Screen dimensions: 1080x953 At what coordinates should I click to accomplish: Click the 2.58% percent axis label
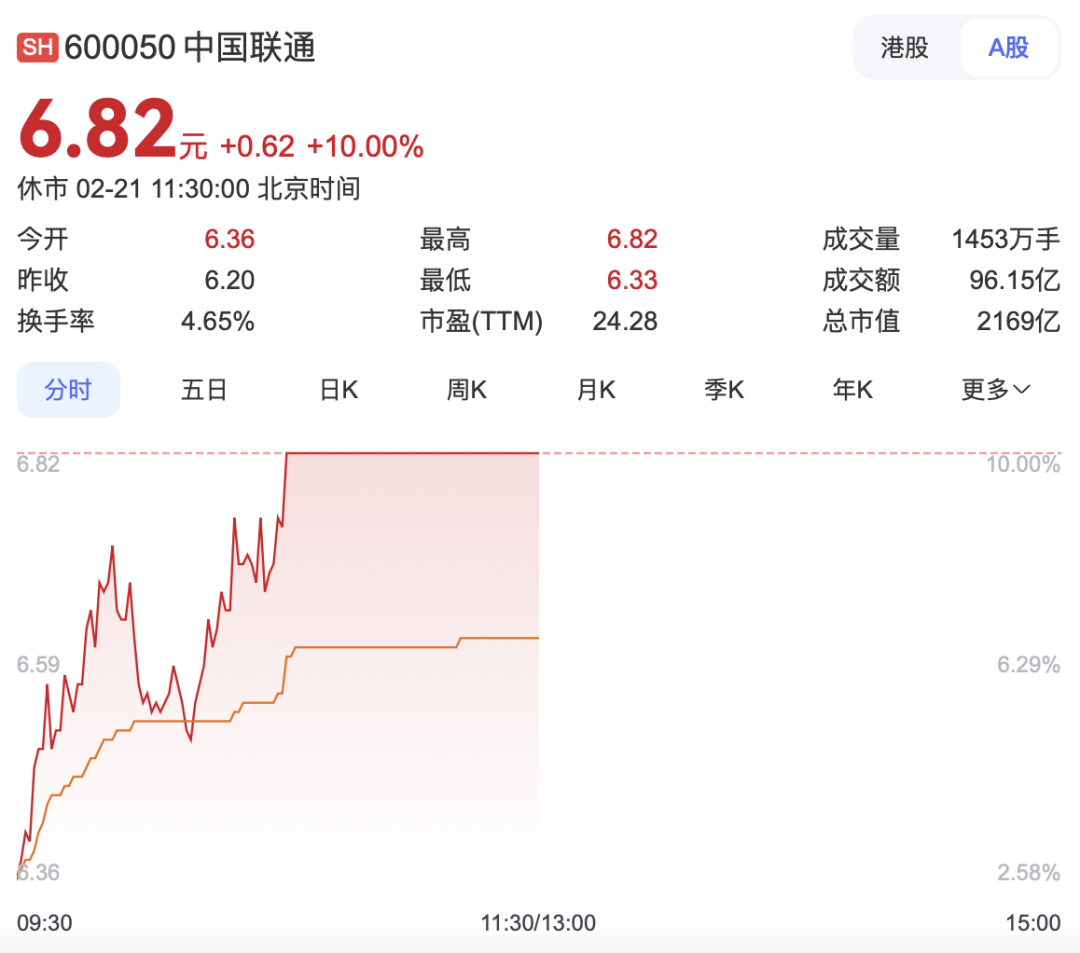(x=1028, y=872)
